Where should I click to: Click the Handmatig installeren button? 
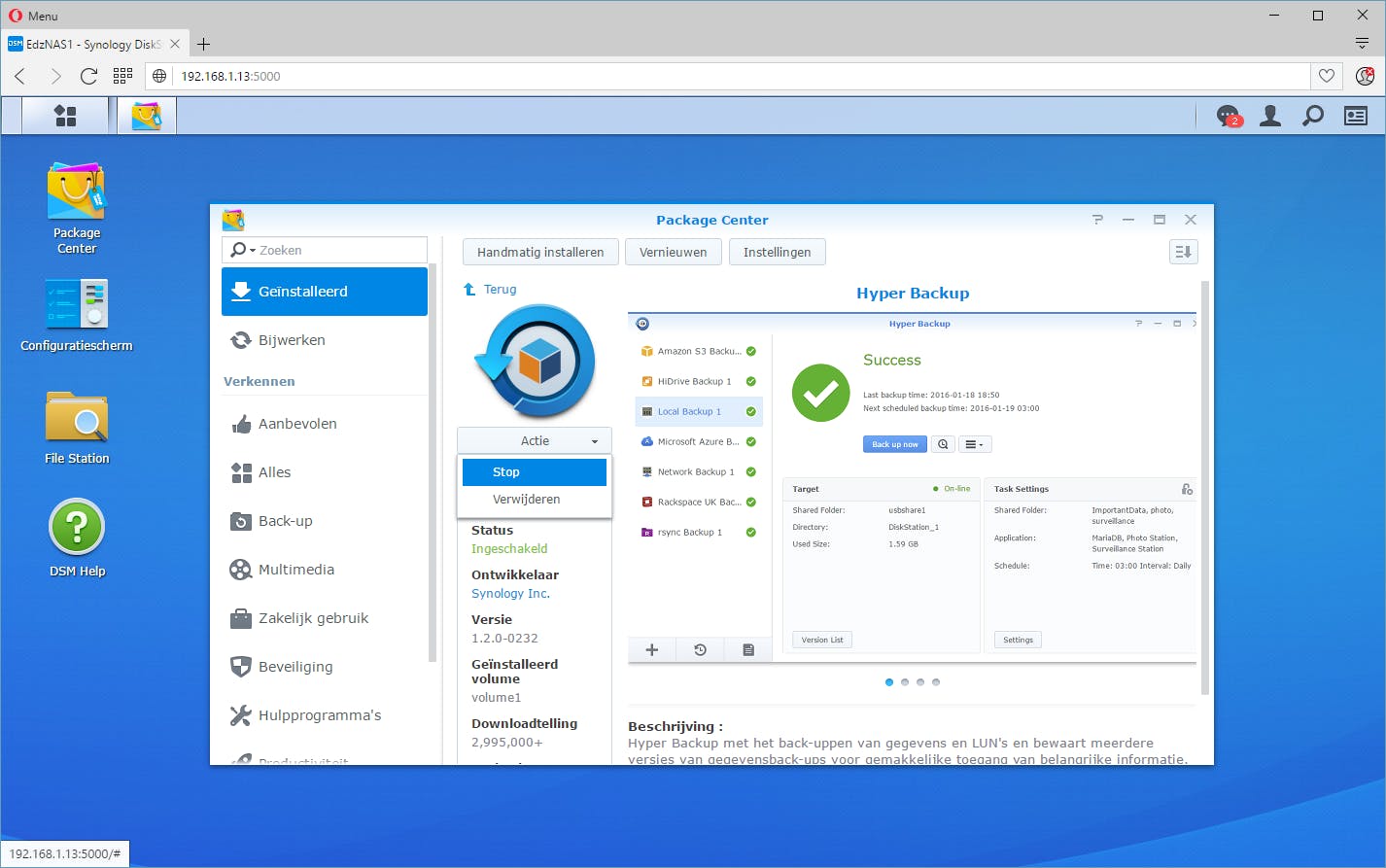[x=540, y=252]
